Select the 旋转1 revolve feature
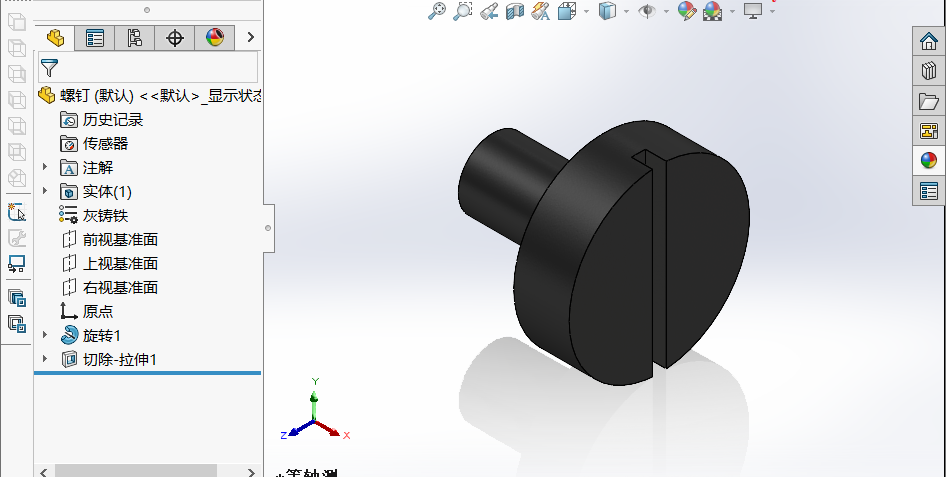This screenshot has width=947, height=477. coord(91,336)
